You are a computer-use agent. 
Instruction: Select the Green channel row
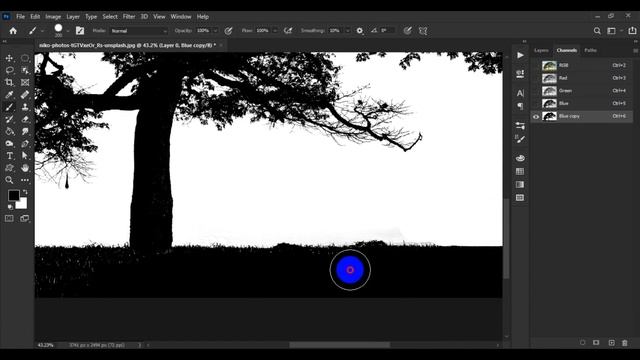click(582, 91)
